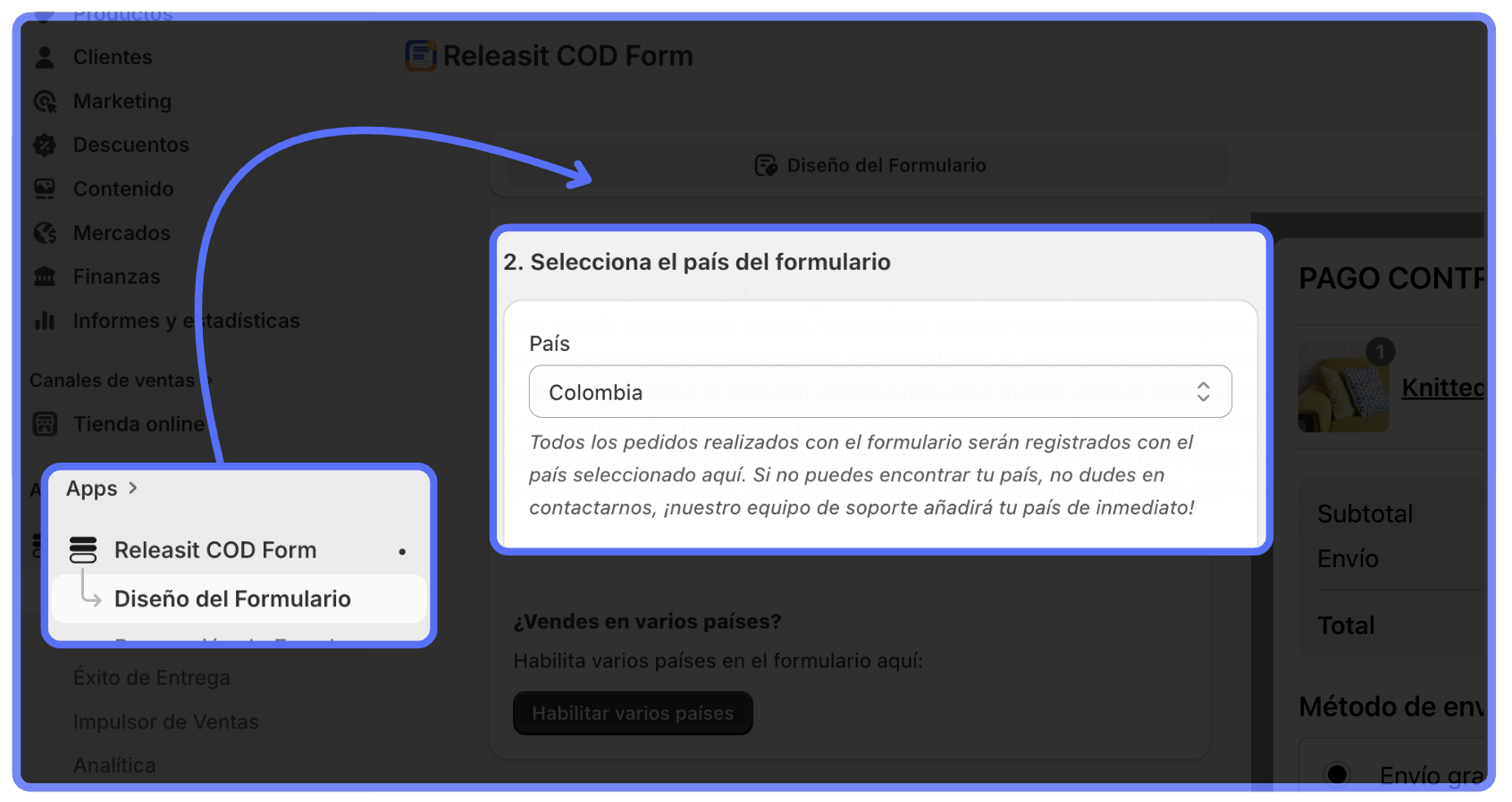Click the Informes bar chart icon
The height and width of the screenshot is (802, 1512).
coord(45,321)
